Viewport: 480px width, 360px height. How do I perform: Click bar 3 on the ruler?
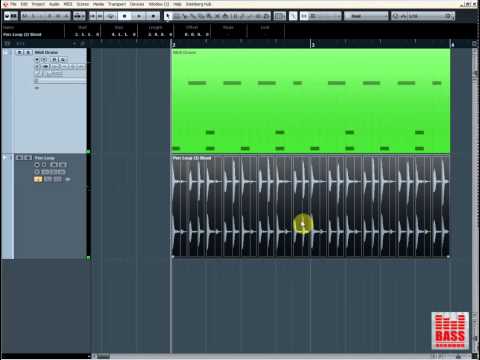313,44
